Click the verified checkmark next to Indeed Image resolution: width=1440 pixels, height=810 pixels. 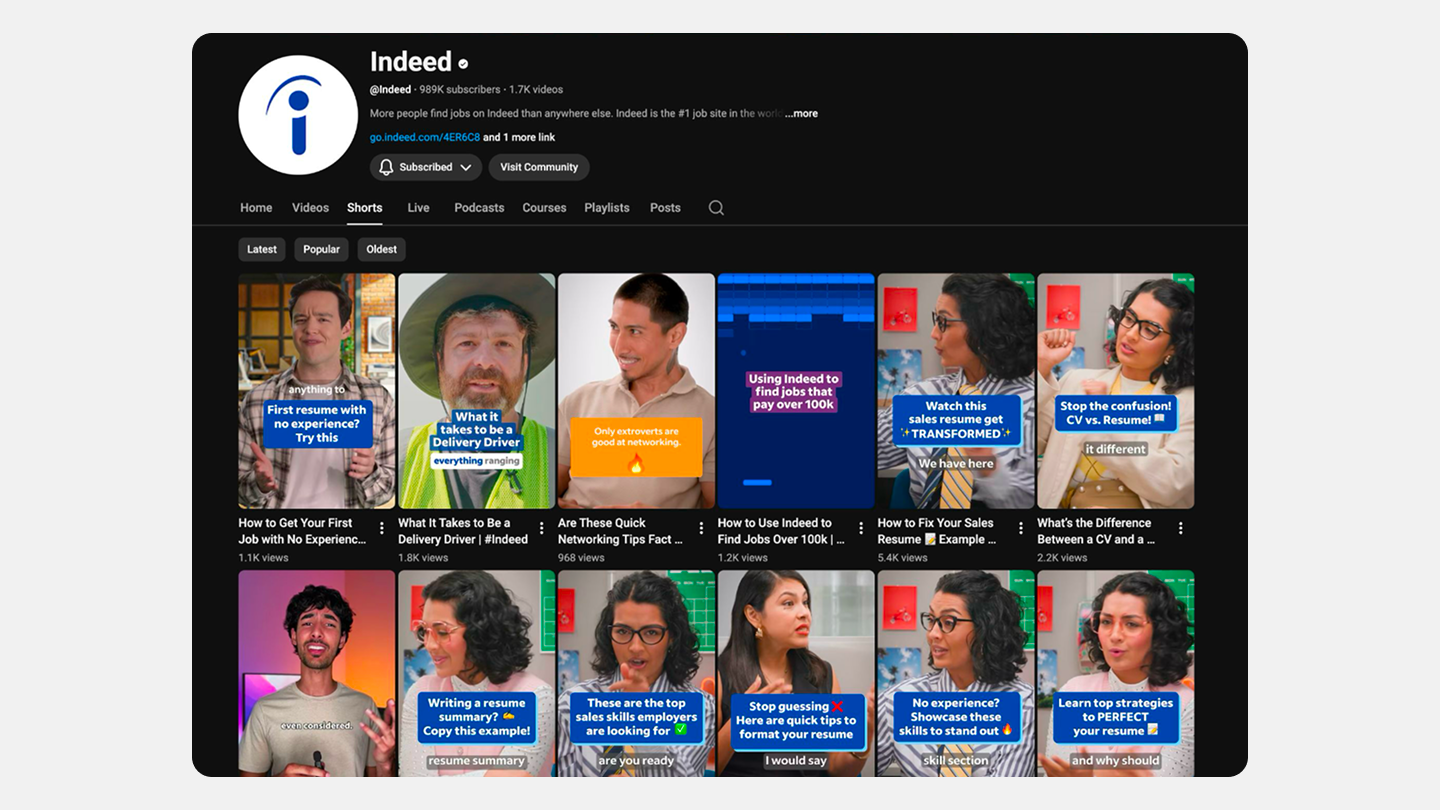[x=462, y=62]
